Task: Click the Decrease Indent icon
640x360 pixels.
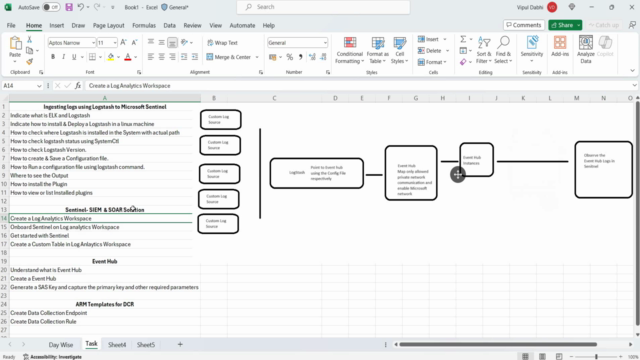Action: [x=184, y=57]
